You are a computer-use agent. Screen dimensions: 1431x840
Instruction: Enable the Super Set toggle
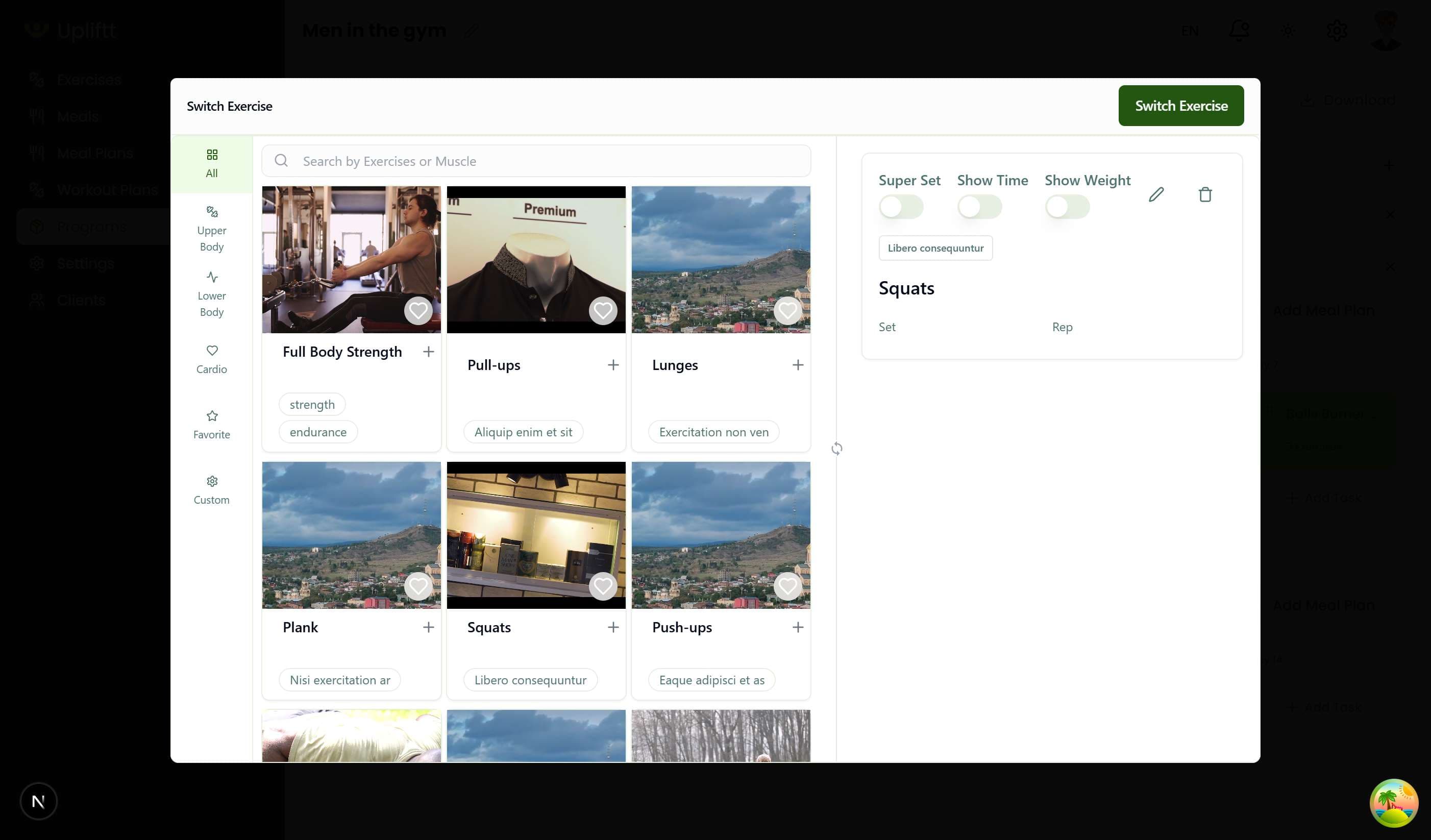901,207
